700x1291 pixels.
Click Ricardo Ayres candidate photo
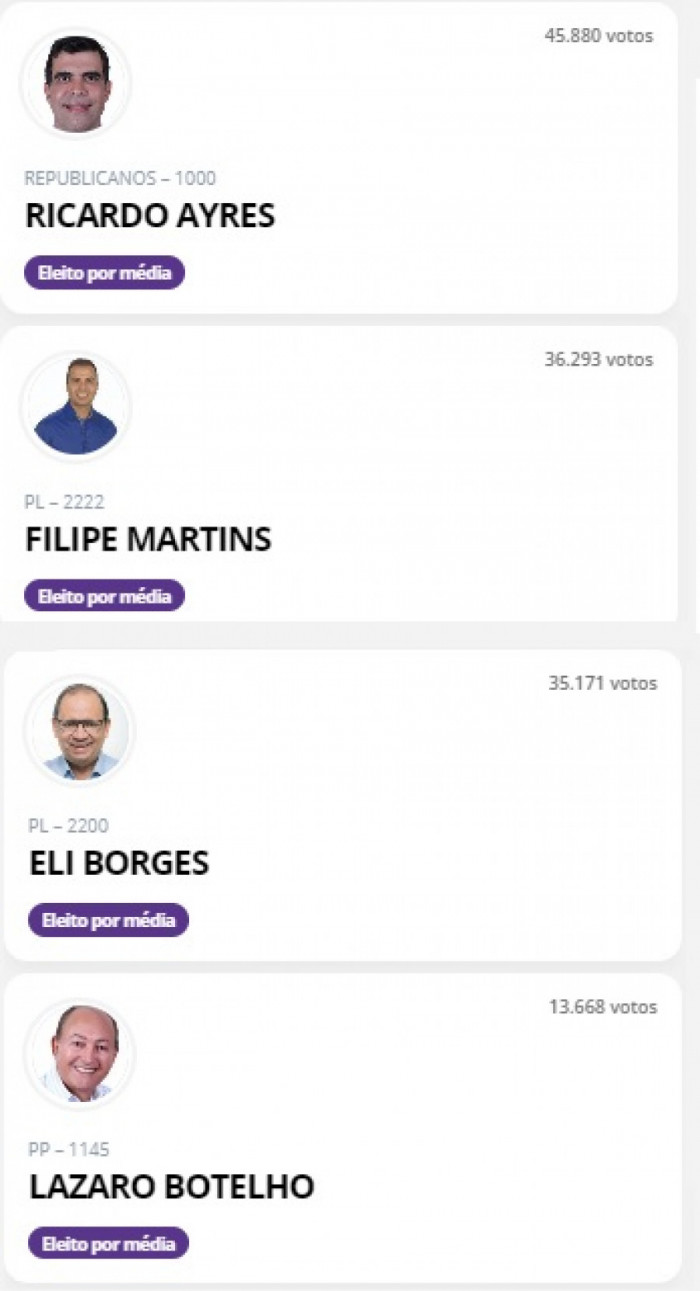[76, 83]
